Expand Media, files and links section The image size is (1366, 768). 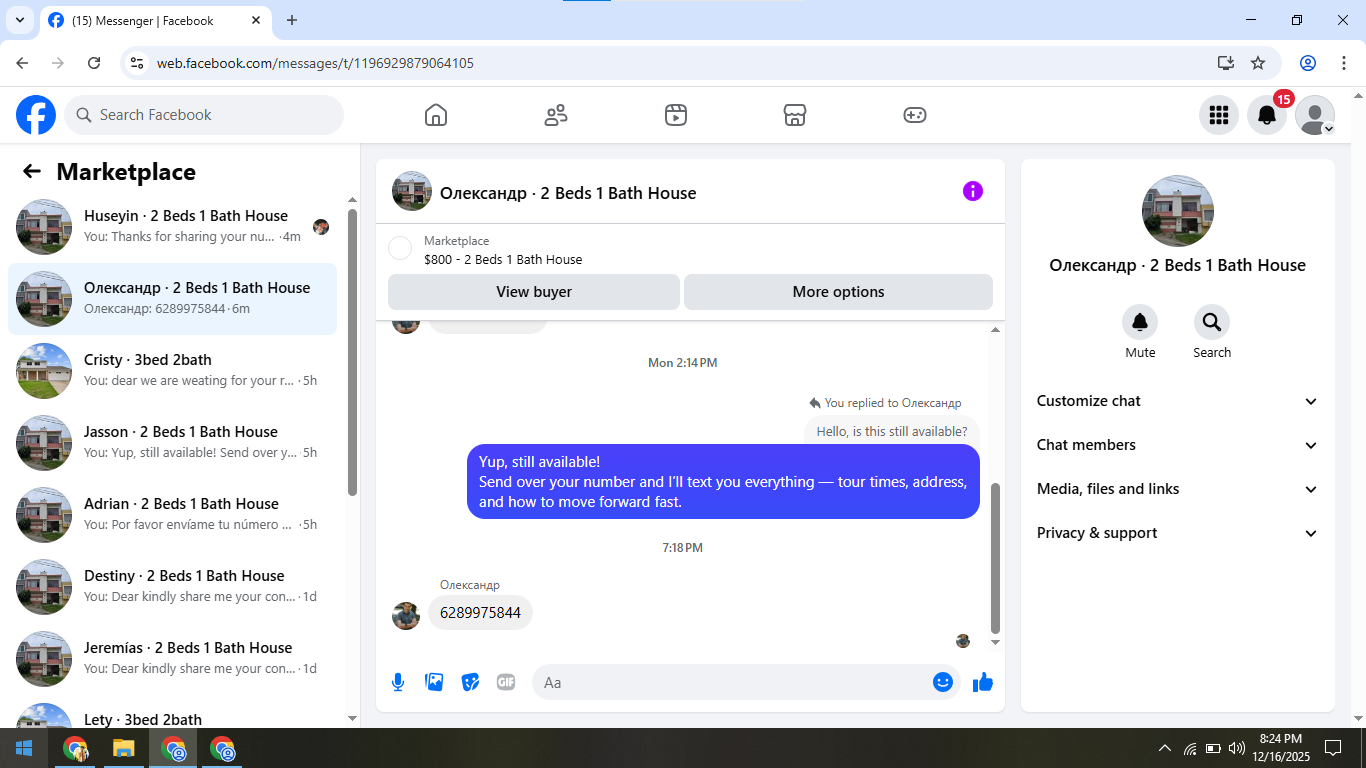1178,489
